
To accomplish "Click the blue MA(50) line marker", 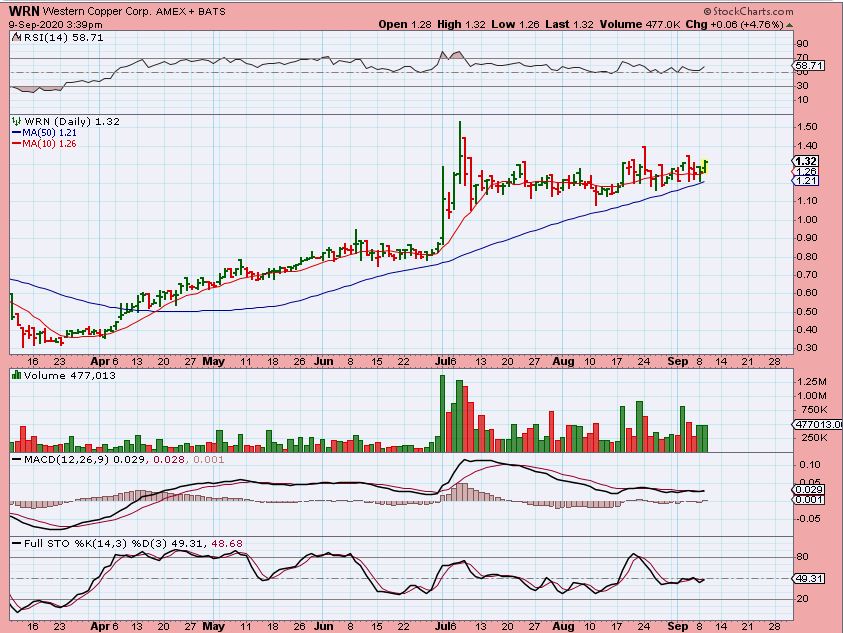I will click(x=17, y=133).
